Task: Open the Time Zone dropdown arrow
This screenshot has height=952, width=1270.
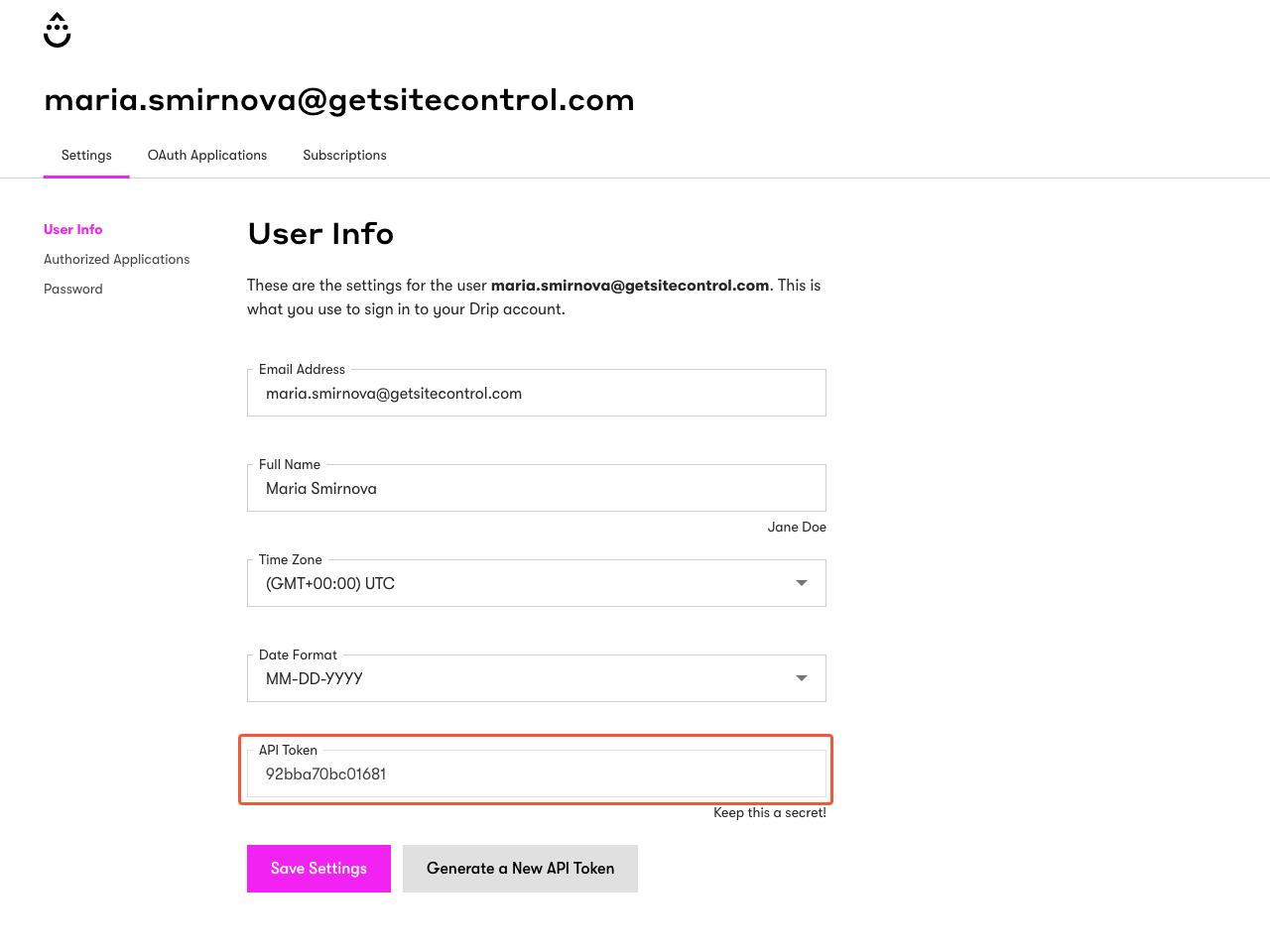Action: [802, 583]
